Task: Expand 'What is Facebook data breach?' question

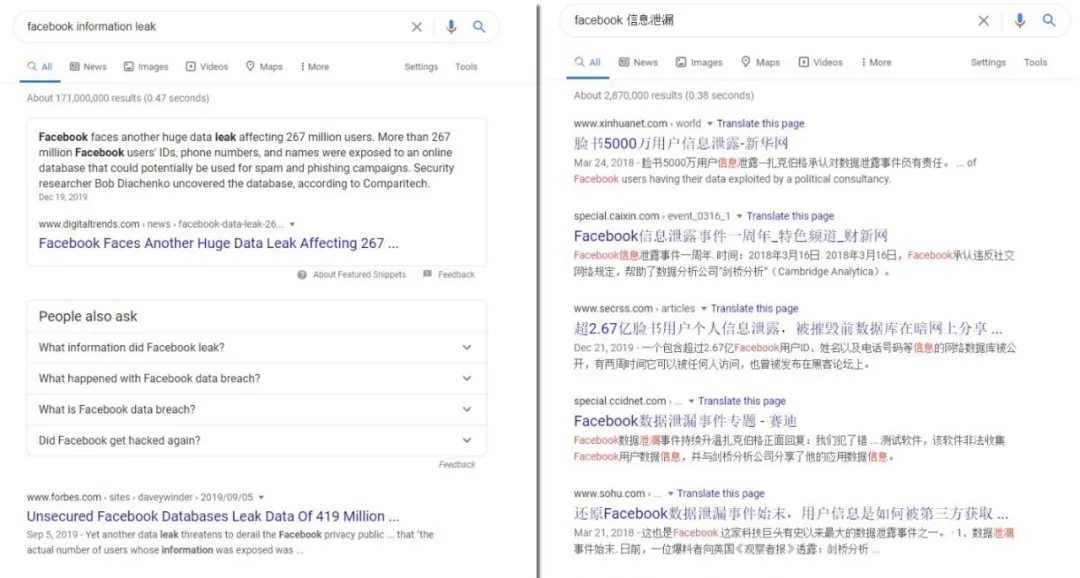Action: coord(256,409)
